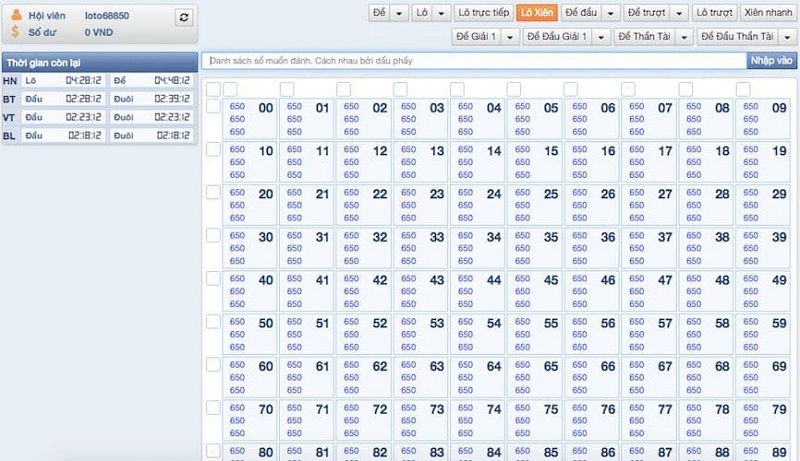800x461 pixels.
Task: Check the row checkbox beside number 70
Action: (x=213, y=408)
